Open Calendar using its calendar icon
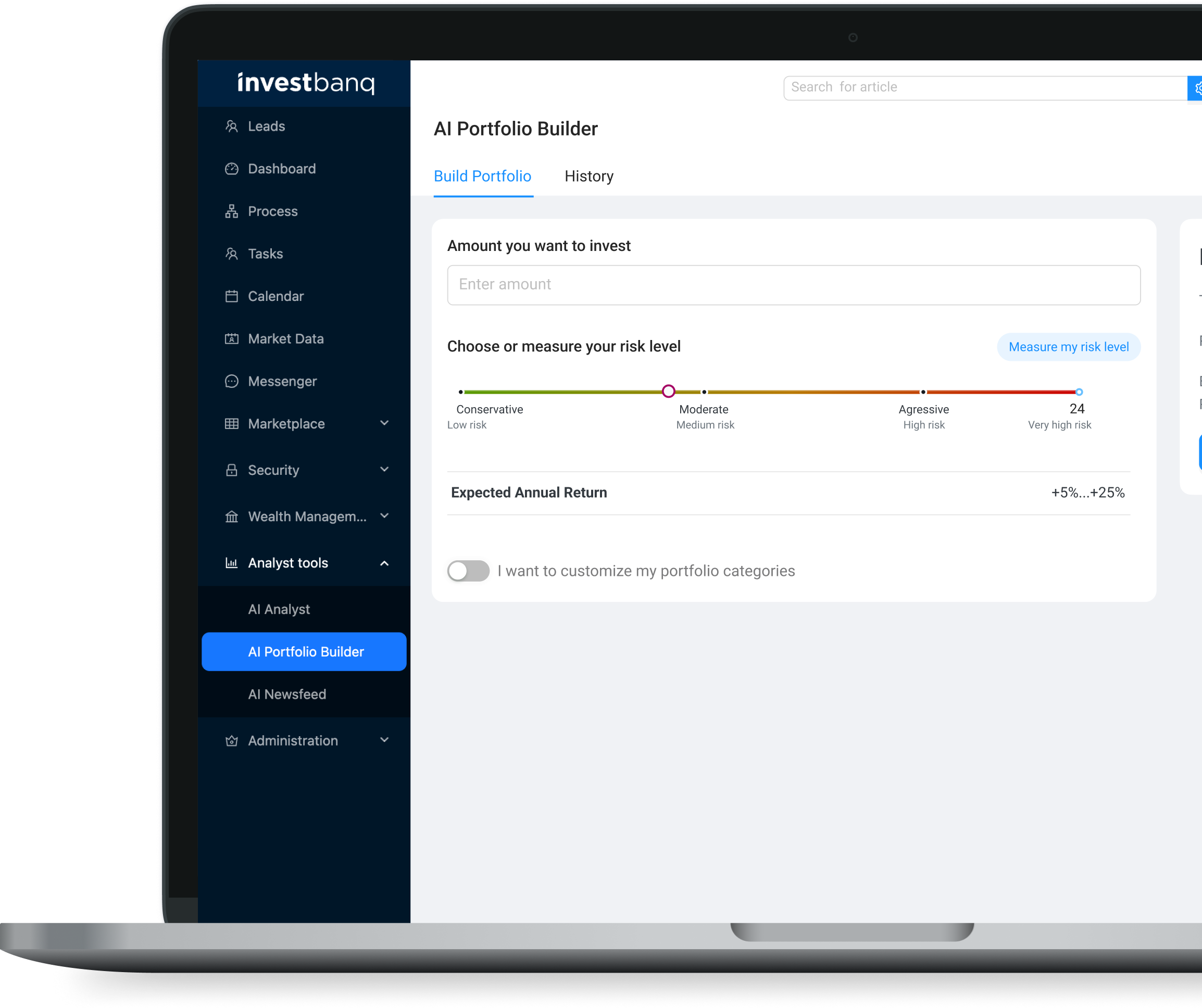Image resolution: width=1202 pixels, height=1008 pixels. click(231, 296)
